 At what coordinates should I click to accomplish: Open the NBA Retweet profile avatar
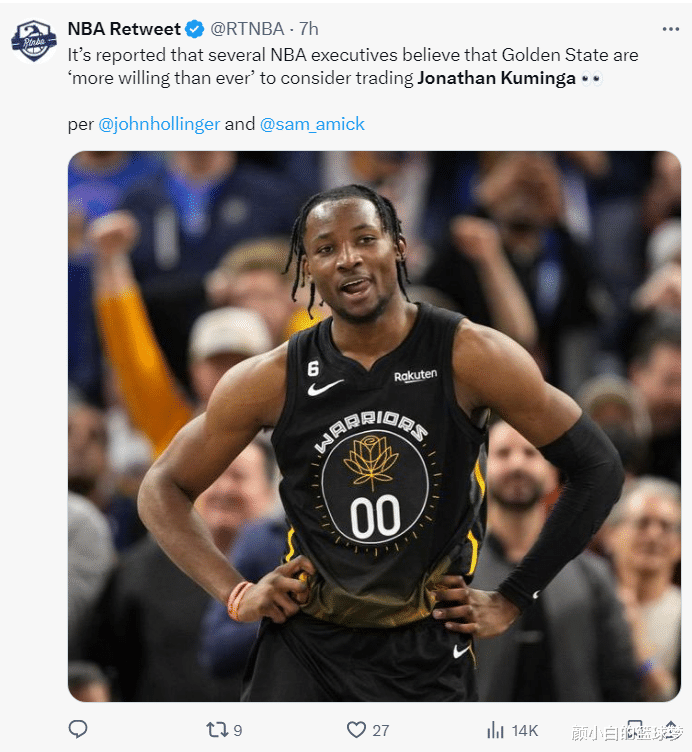click(x=34, y=41)
